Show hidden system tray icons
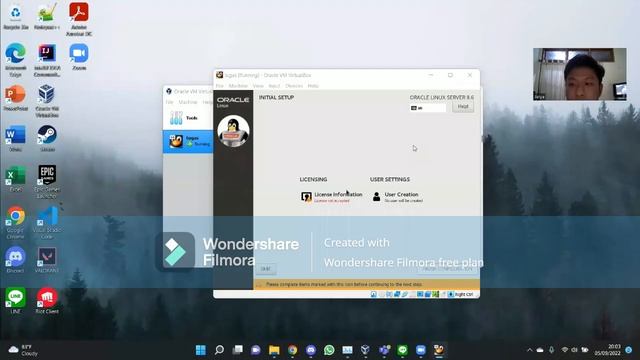This screenshot has height=360, width=640. [530, 350]
